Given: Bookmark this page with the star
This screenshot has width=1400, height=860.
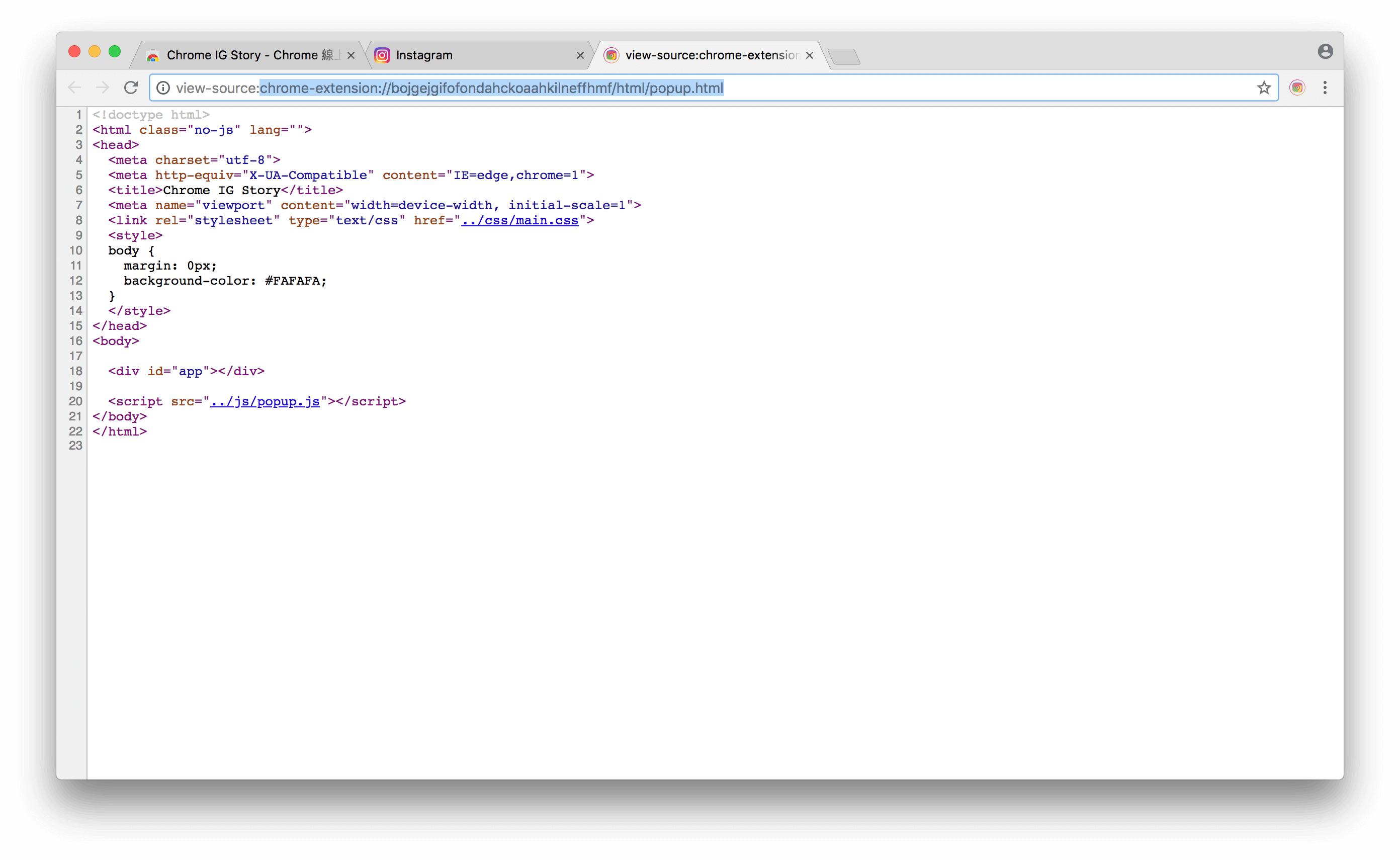Looking at the screenshot, I should pos(1264,88).
